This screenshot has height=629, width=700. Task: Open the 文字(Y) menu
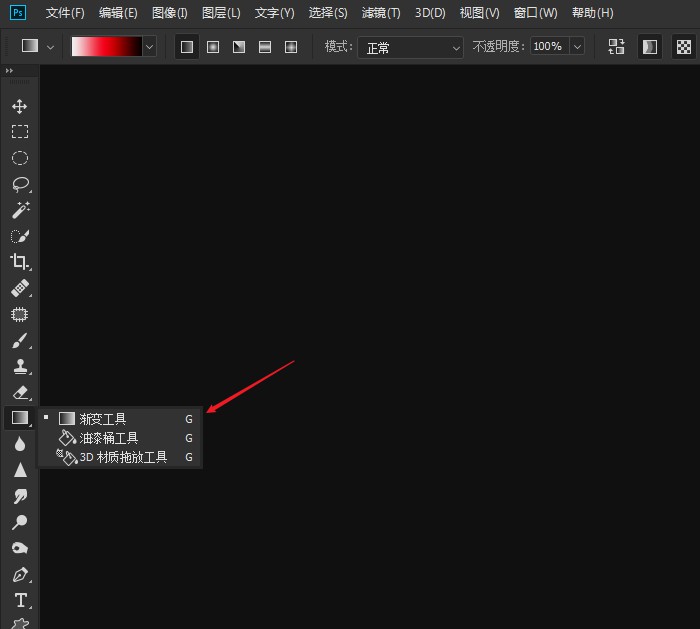pos(275,13)
